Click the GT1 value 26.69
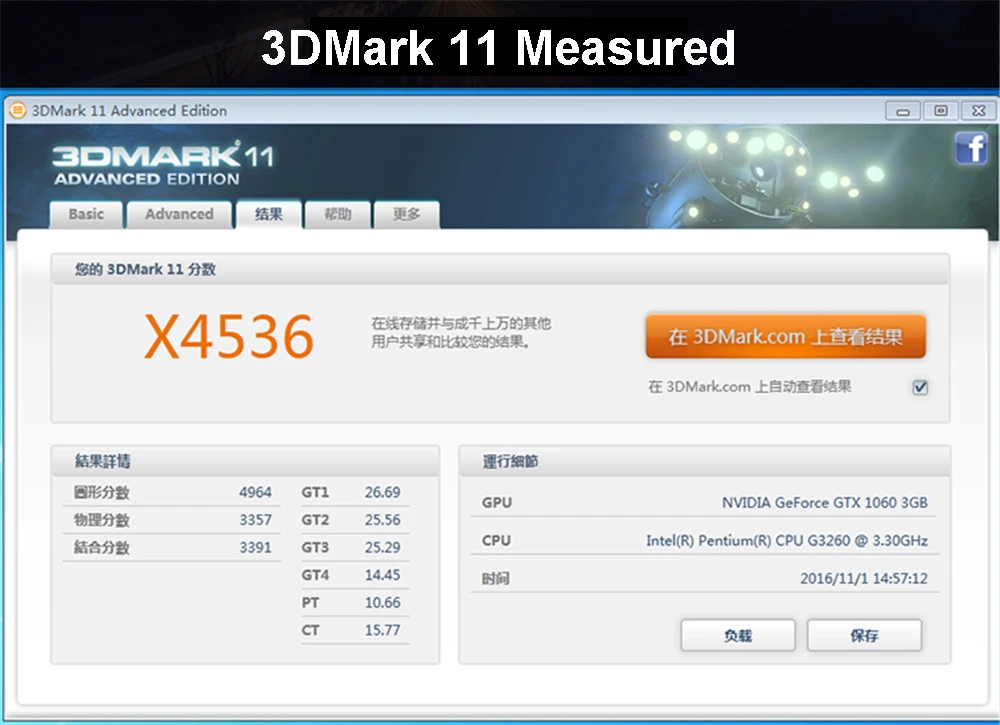Image resolution: width=1000 pixels, height=725 pixels. [383, 492]
